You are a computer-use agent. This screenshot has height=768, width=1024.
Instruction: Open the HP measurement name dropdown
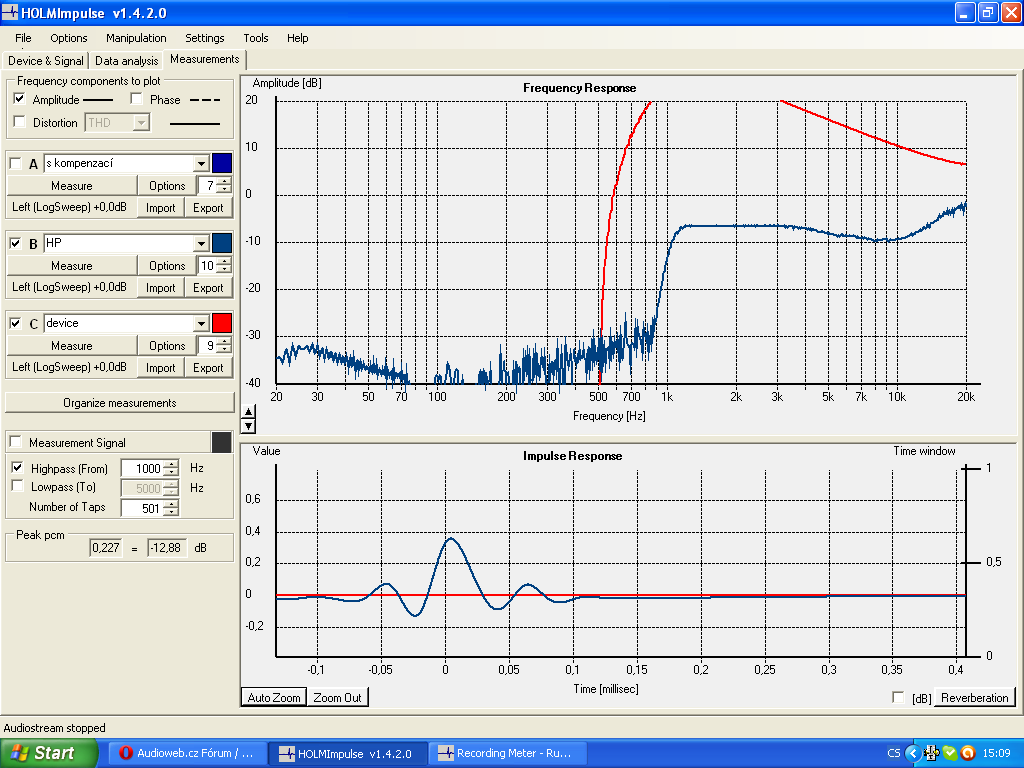coord(201,244)
